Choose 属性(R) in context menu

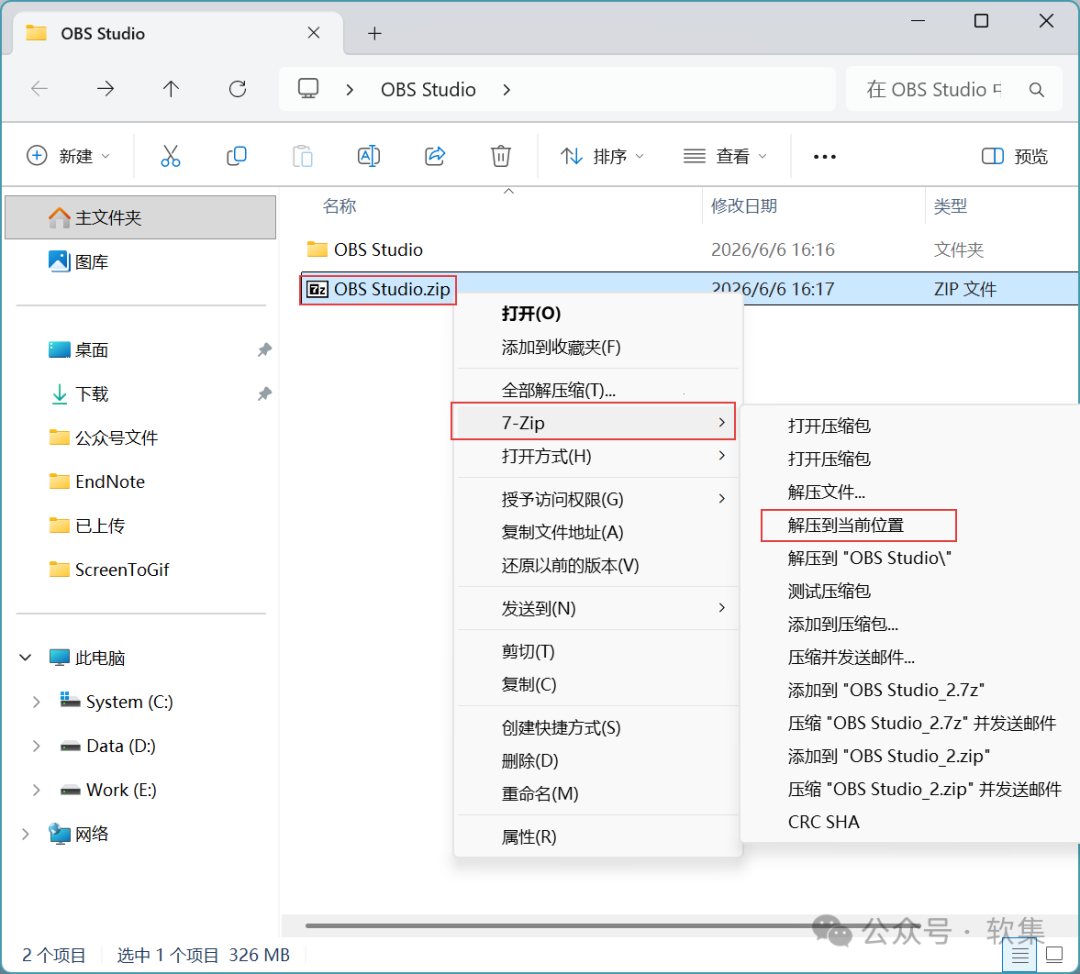tap(597, 836)
